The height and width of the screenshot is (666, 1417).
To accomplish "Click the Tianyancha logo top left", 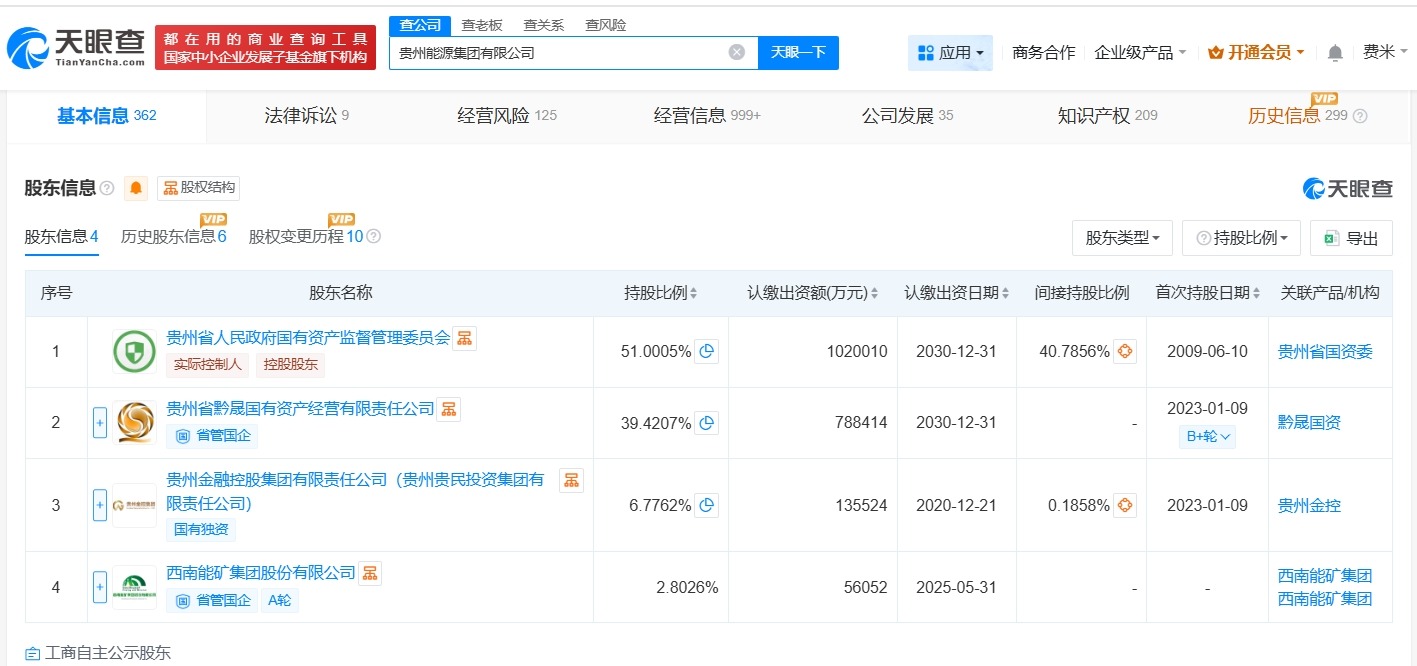I will (75, 44).
